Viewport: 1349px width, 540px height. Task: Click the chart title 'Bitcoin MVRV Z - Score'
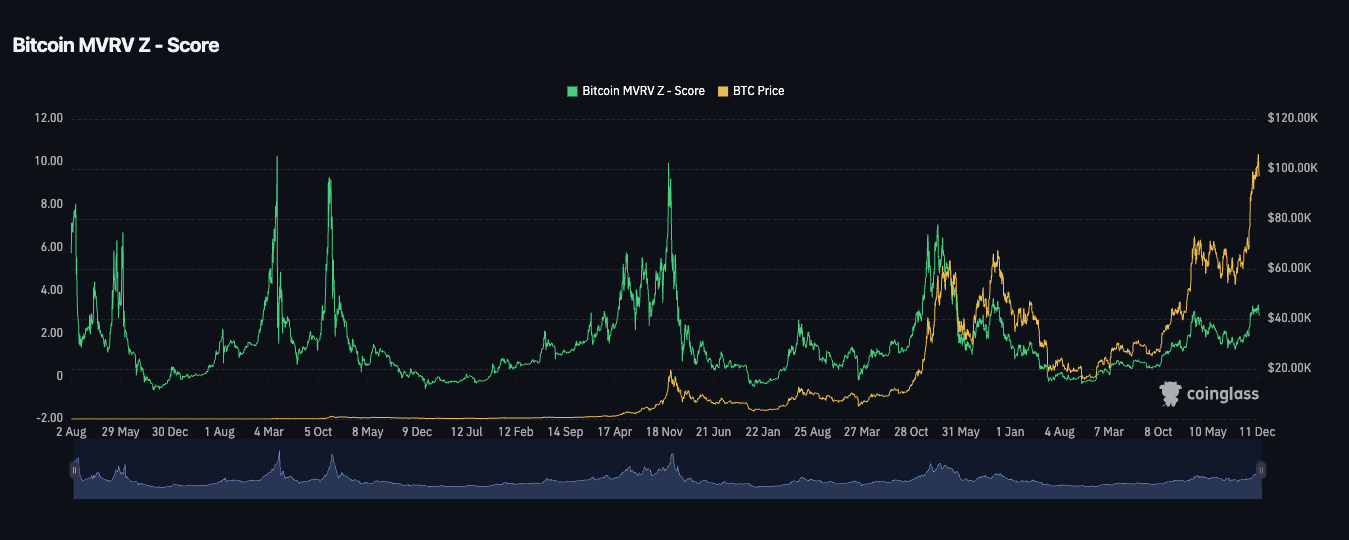pyautogui.click(x=115, y=45)
